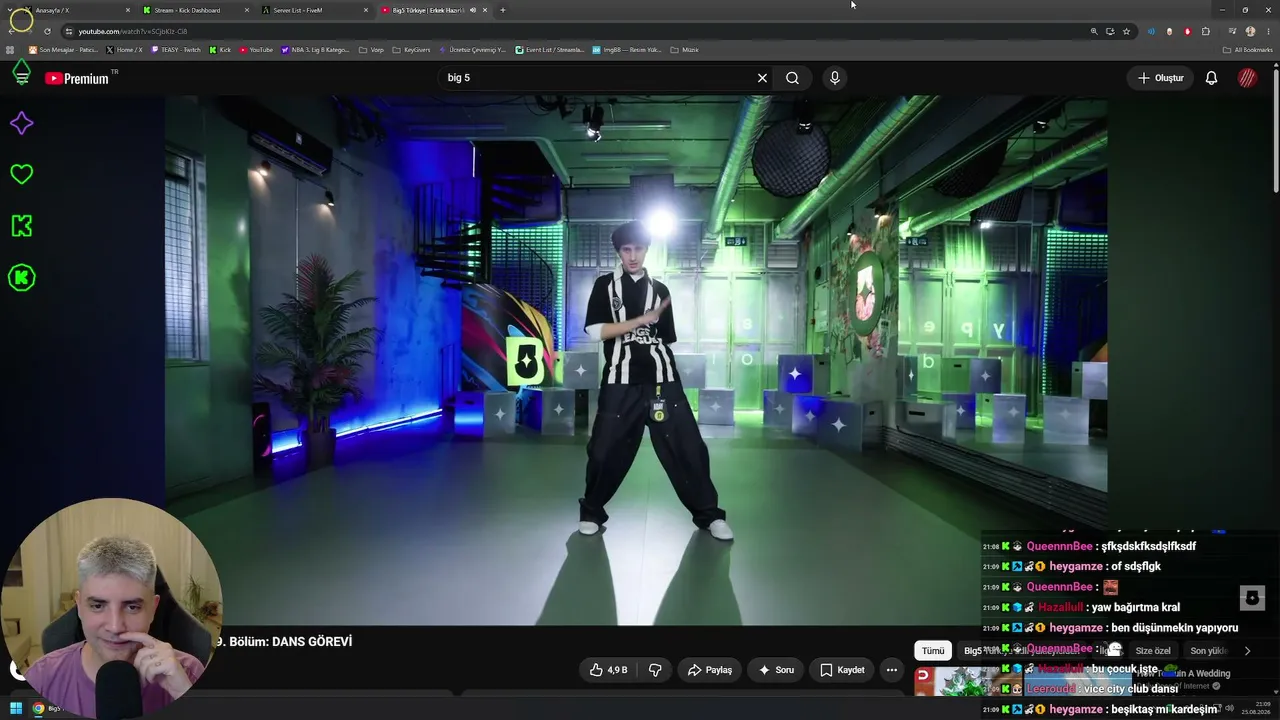
Task: Open the Chrome profile avatar
Action: [1250, 31]
